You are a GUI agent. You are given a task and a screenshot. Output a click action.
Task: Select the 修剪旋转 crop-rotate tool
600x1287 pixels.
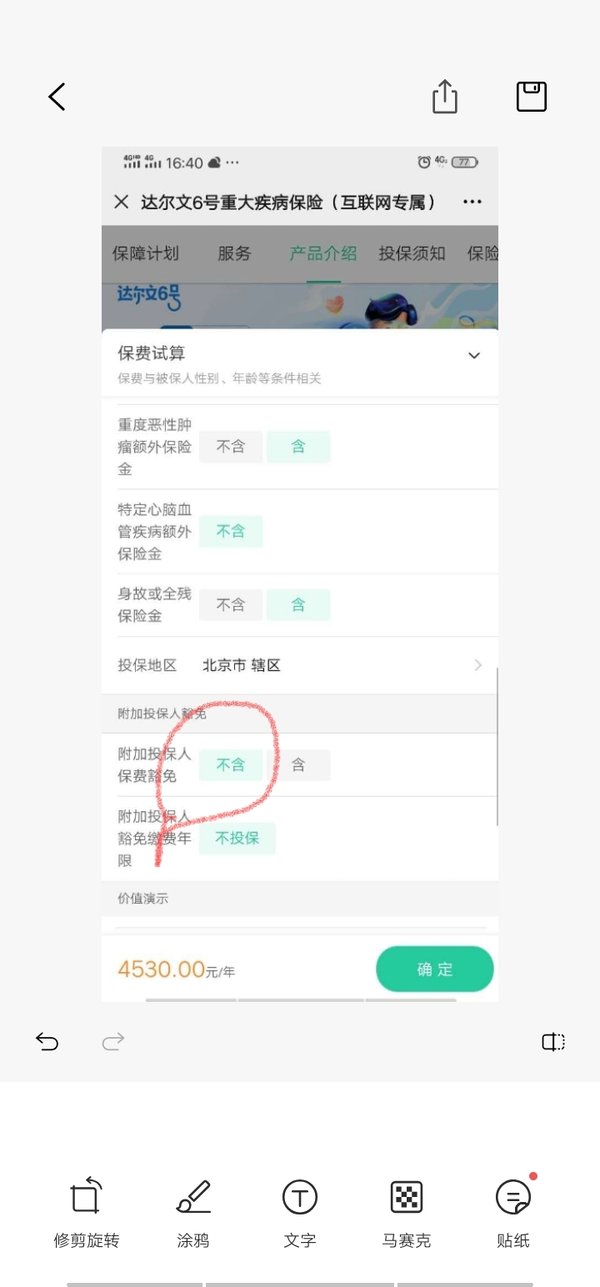pos(86,1212)
